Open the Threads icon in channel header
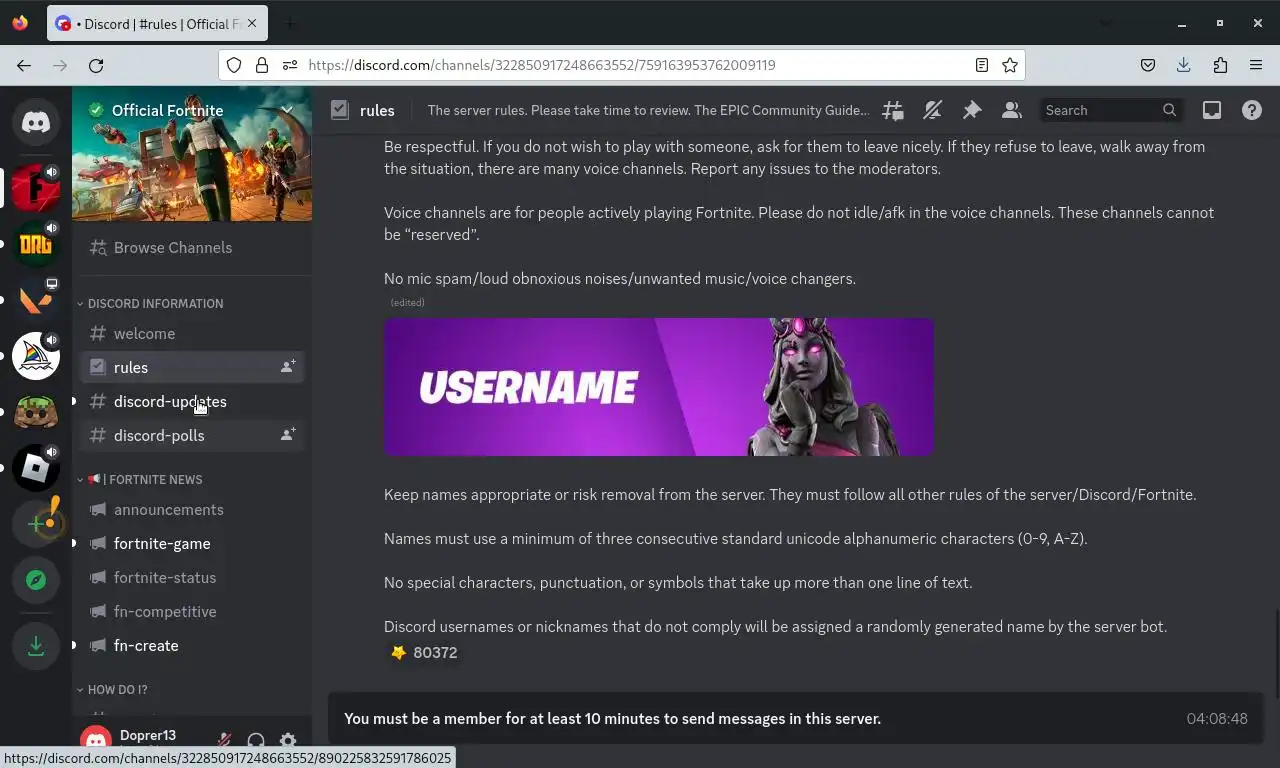 tap(892, 110)
